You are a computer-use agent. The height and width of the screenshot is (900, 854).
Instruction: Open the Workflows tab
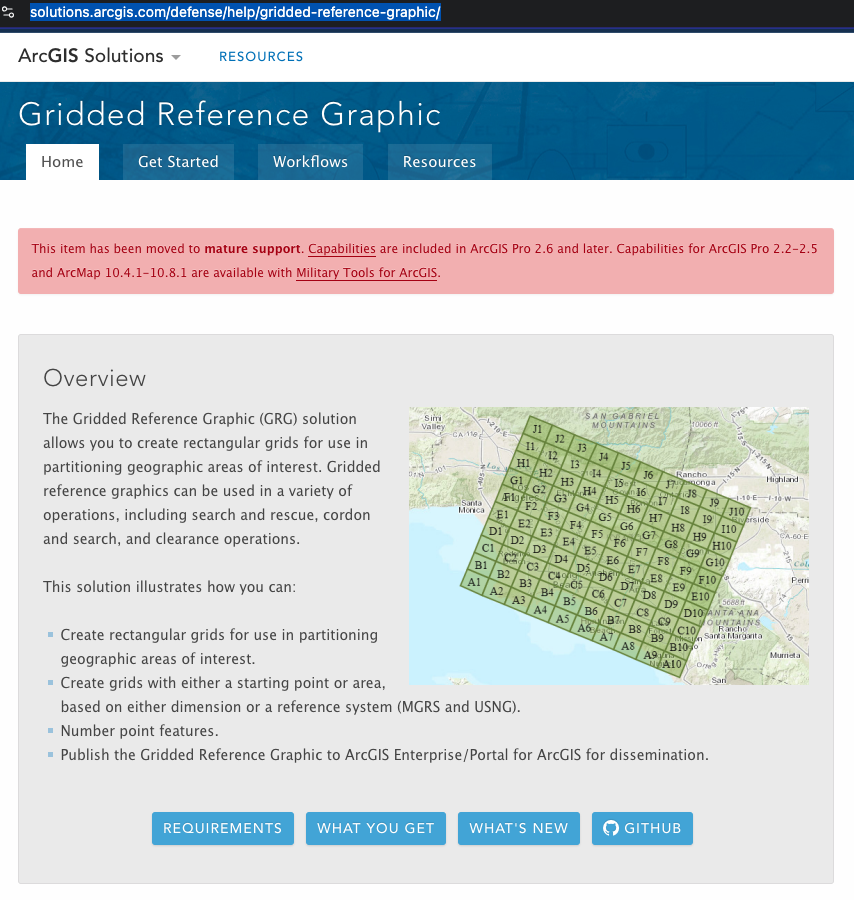point(310,162)
